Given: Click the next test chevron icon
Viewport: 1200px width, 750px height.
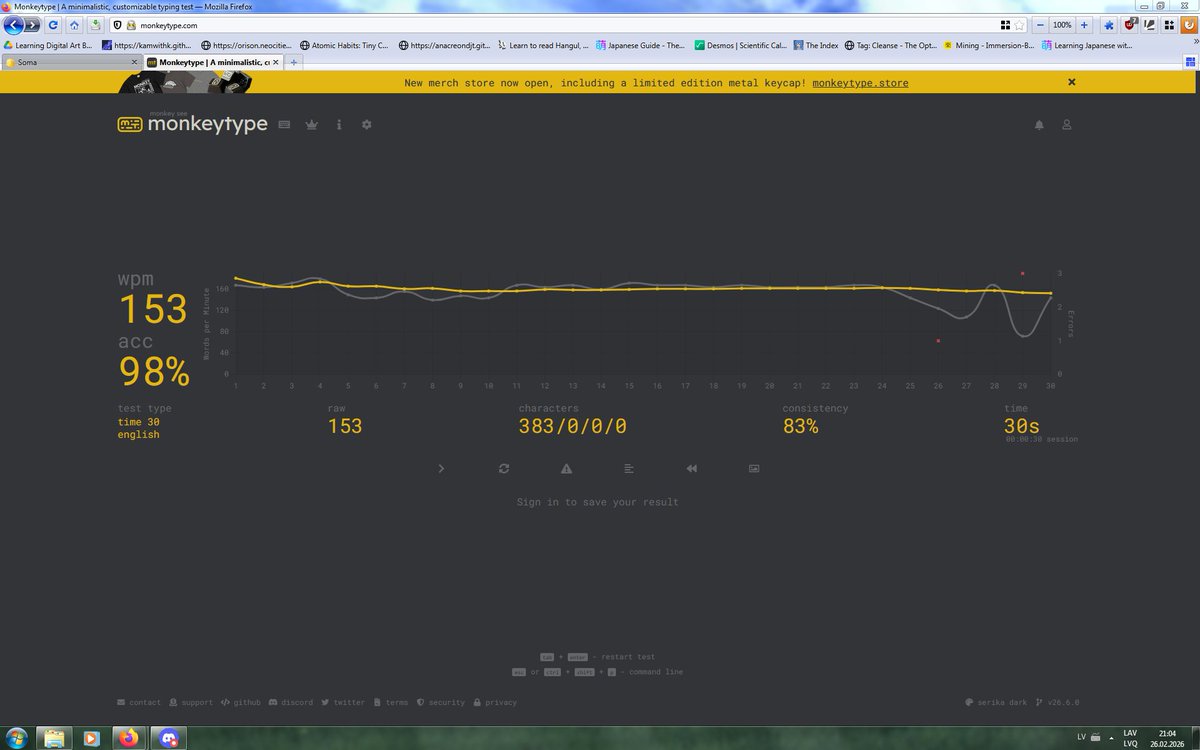Looking at the screenshot, I should click(x=441, y=468).
